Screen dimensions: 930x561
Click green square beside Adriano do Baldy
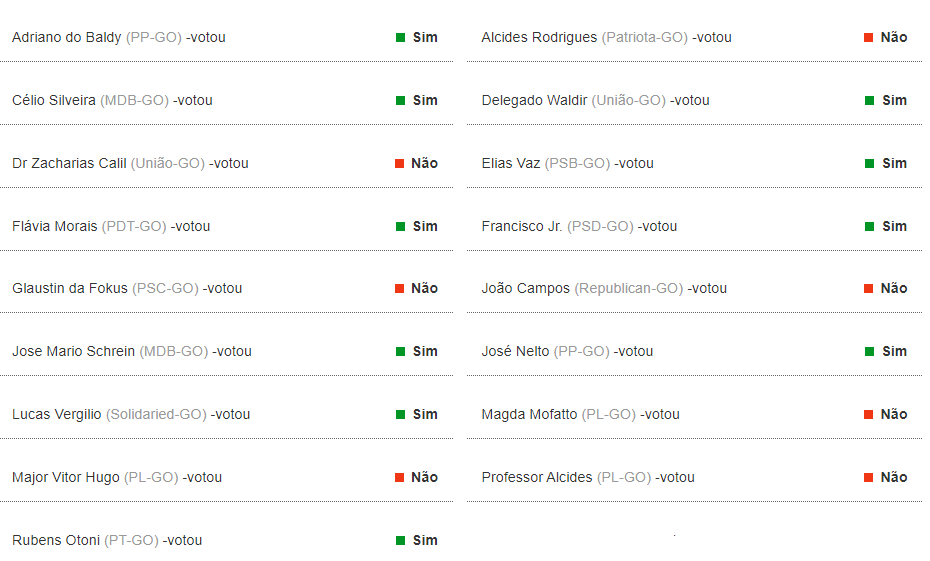[400, 38]
